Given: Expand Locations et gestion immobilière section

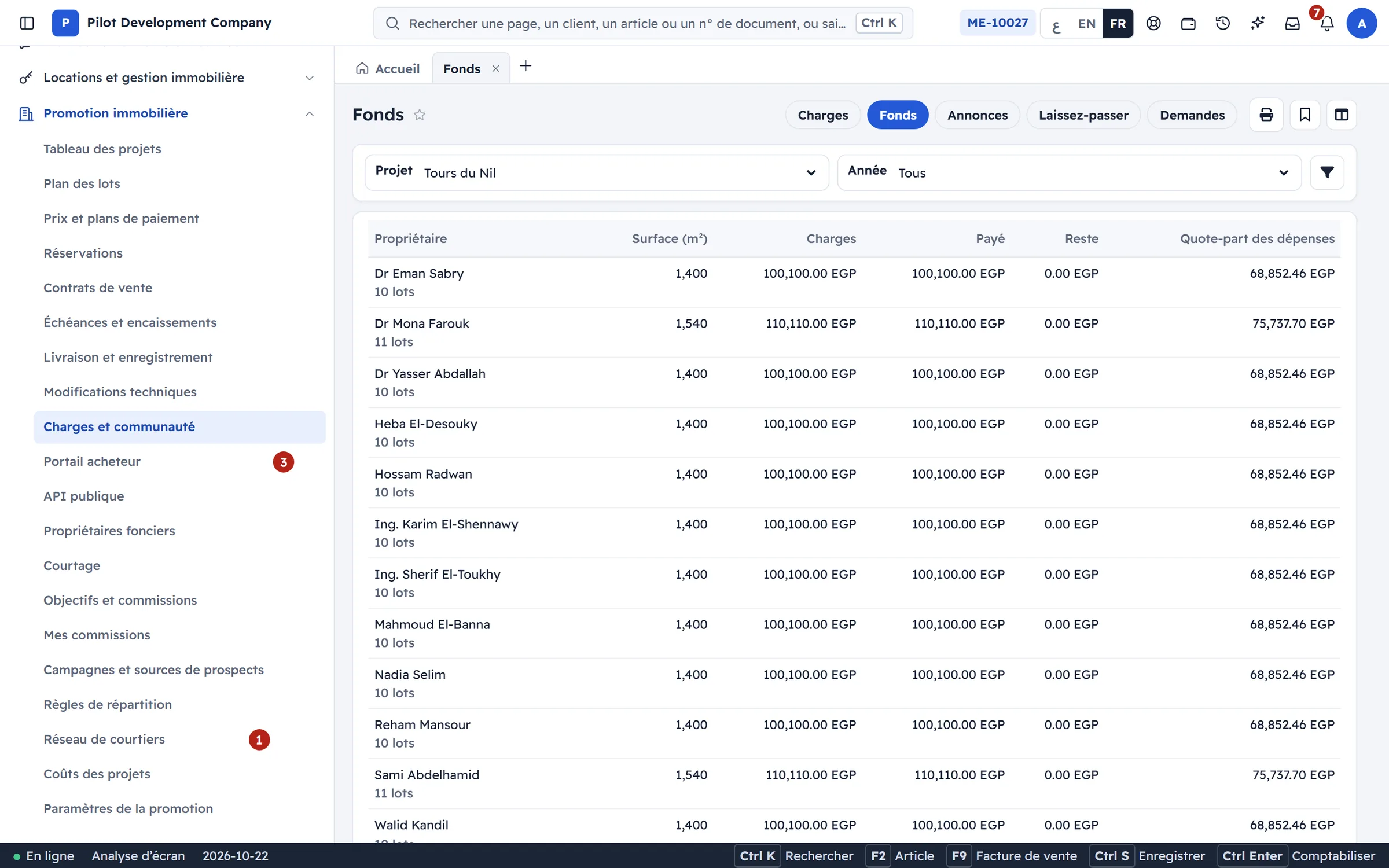Looking at the screenshot, I should click(x=167, y=78).
